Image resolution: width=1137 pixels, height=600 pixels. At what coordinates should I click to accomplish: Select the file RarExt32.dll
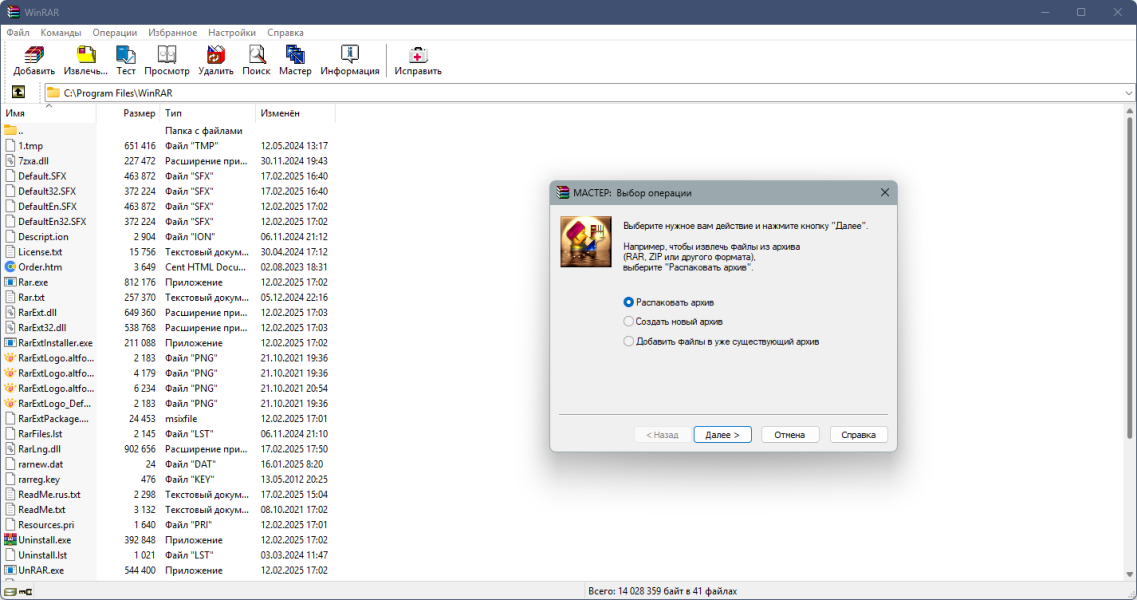(42, 327)
